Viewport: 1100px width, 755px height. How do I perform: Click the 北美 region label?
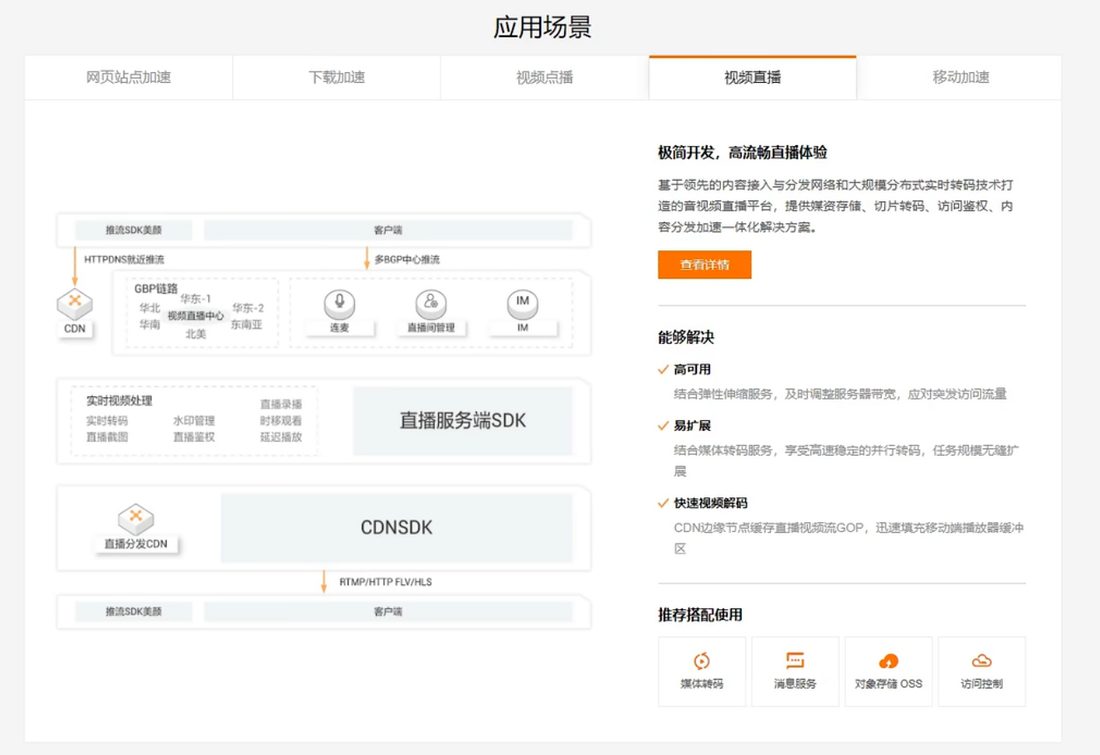[196, 334]
